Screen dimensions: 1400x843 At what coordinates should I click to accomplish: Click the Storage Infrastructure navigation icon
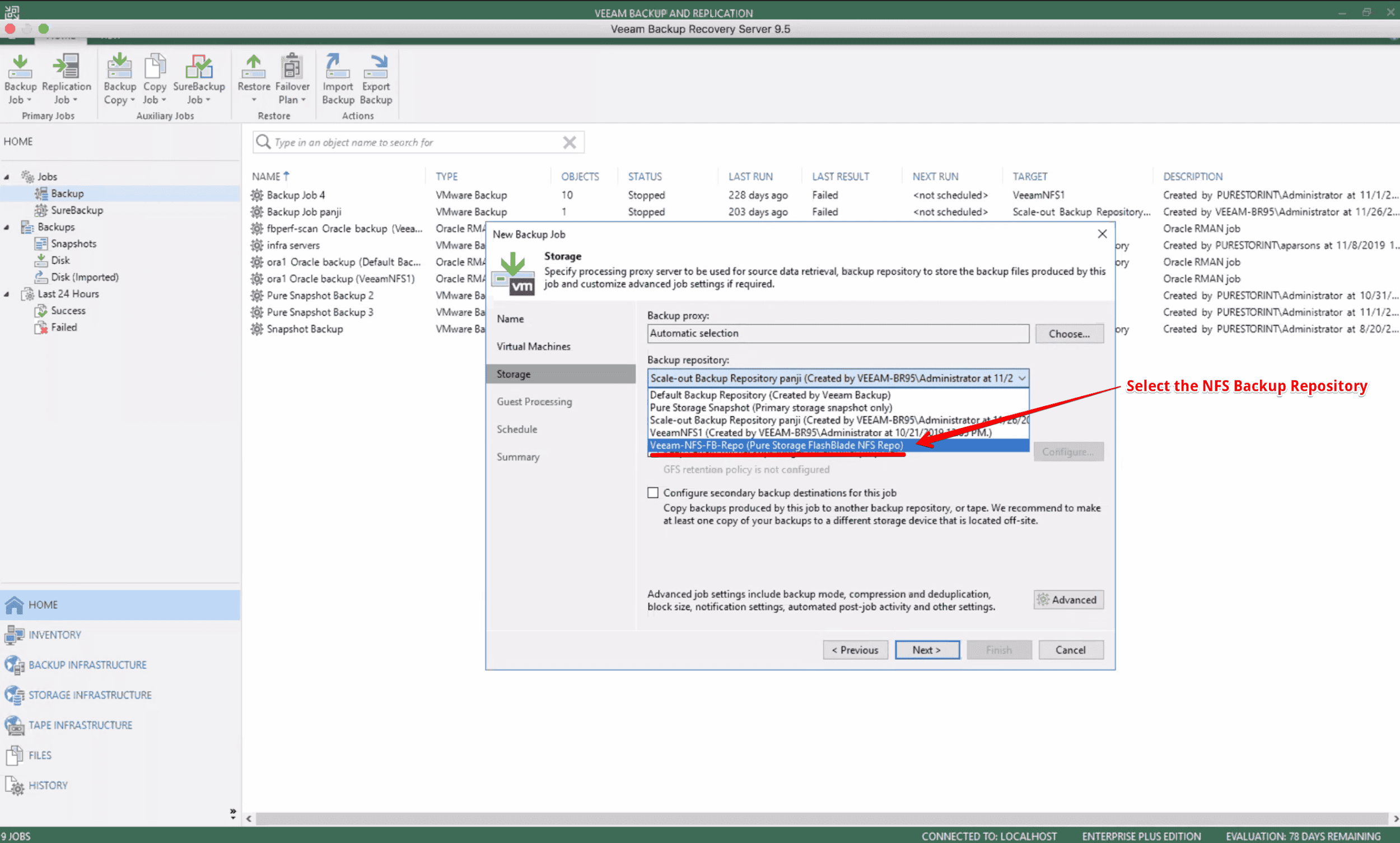(x=14, y=695)
